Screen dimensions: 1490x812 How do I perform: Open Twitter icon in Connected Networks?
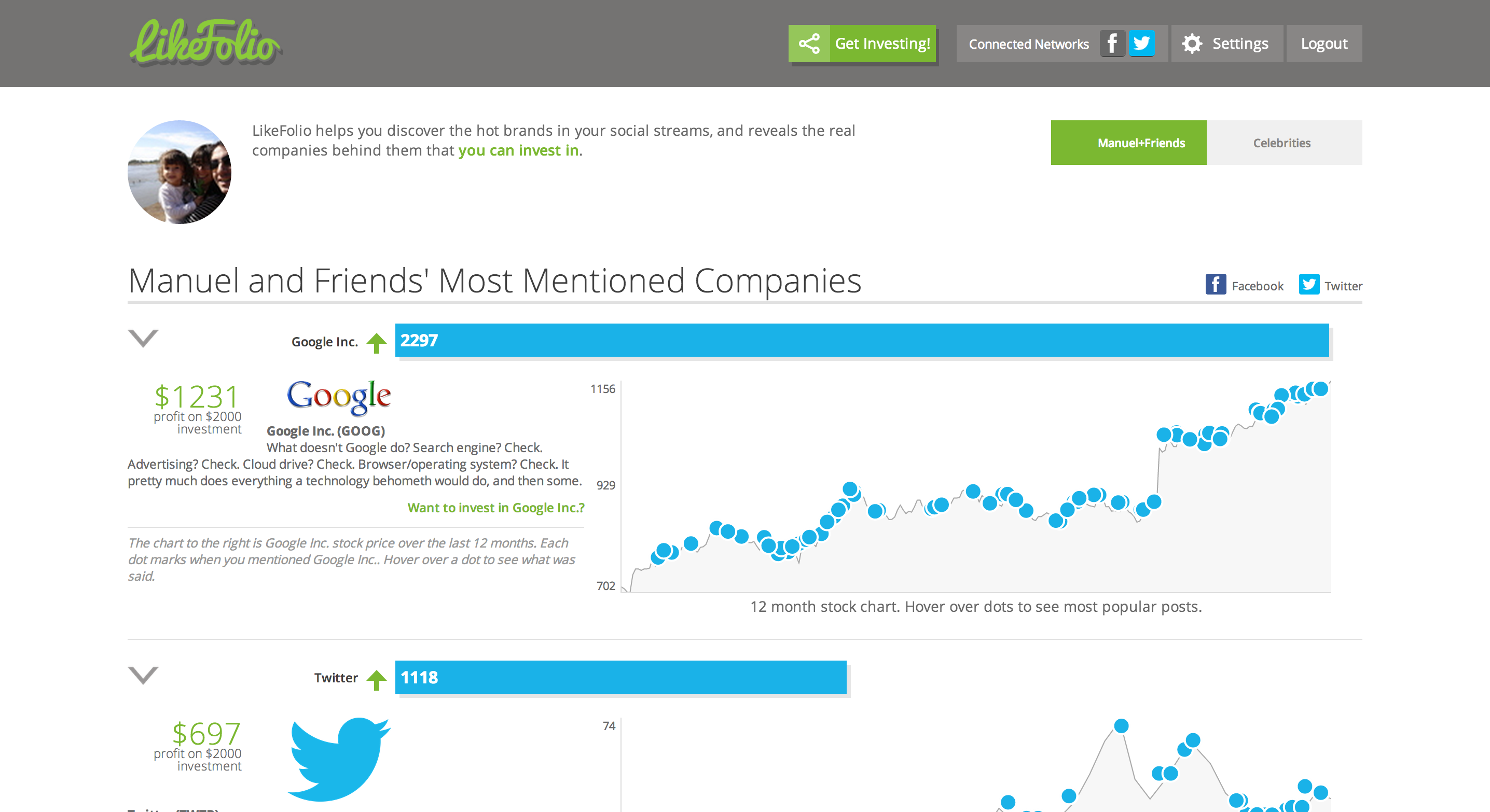[1141, 44]
